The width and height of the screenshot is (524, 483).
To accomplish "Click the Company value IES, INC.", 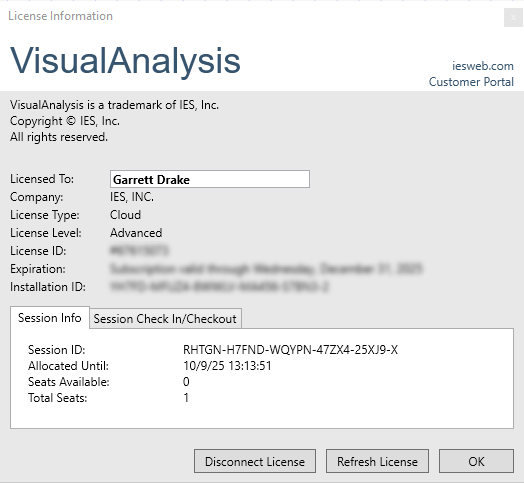I will click(132, 197).
